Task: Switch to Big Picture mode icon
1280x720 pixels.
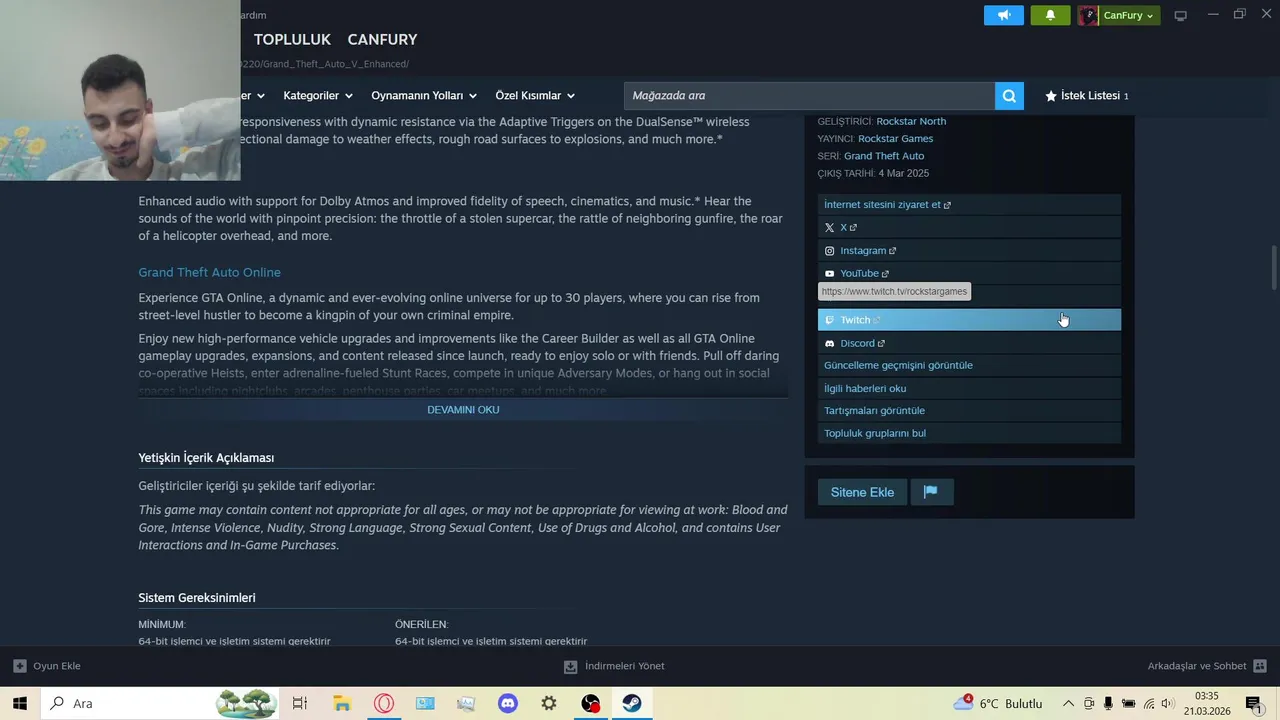Action: (1180, 15)
